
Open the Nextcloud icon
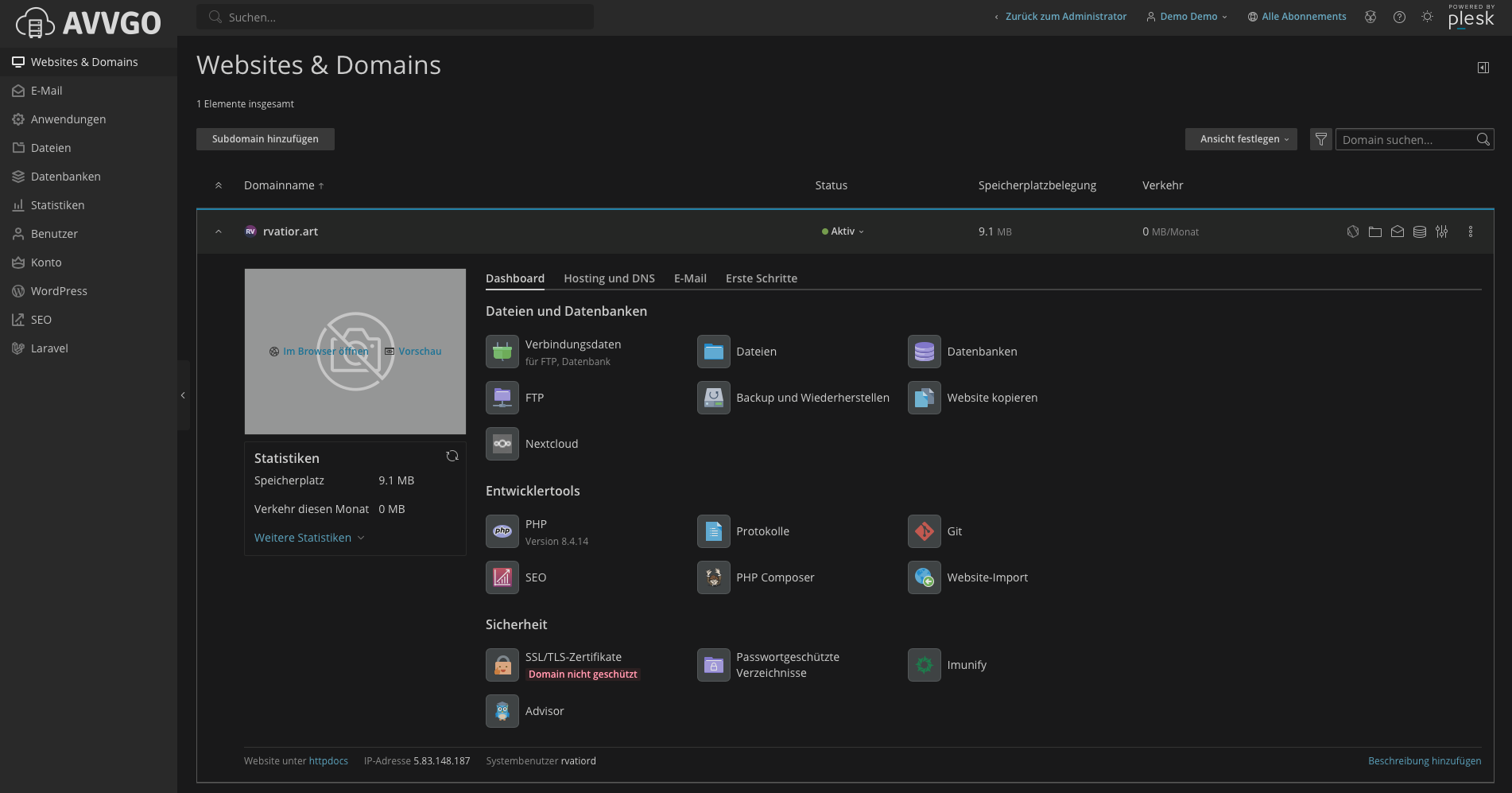click(x=502, y=444)
